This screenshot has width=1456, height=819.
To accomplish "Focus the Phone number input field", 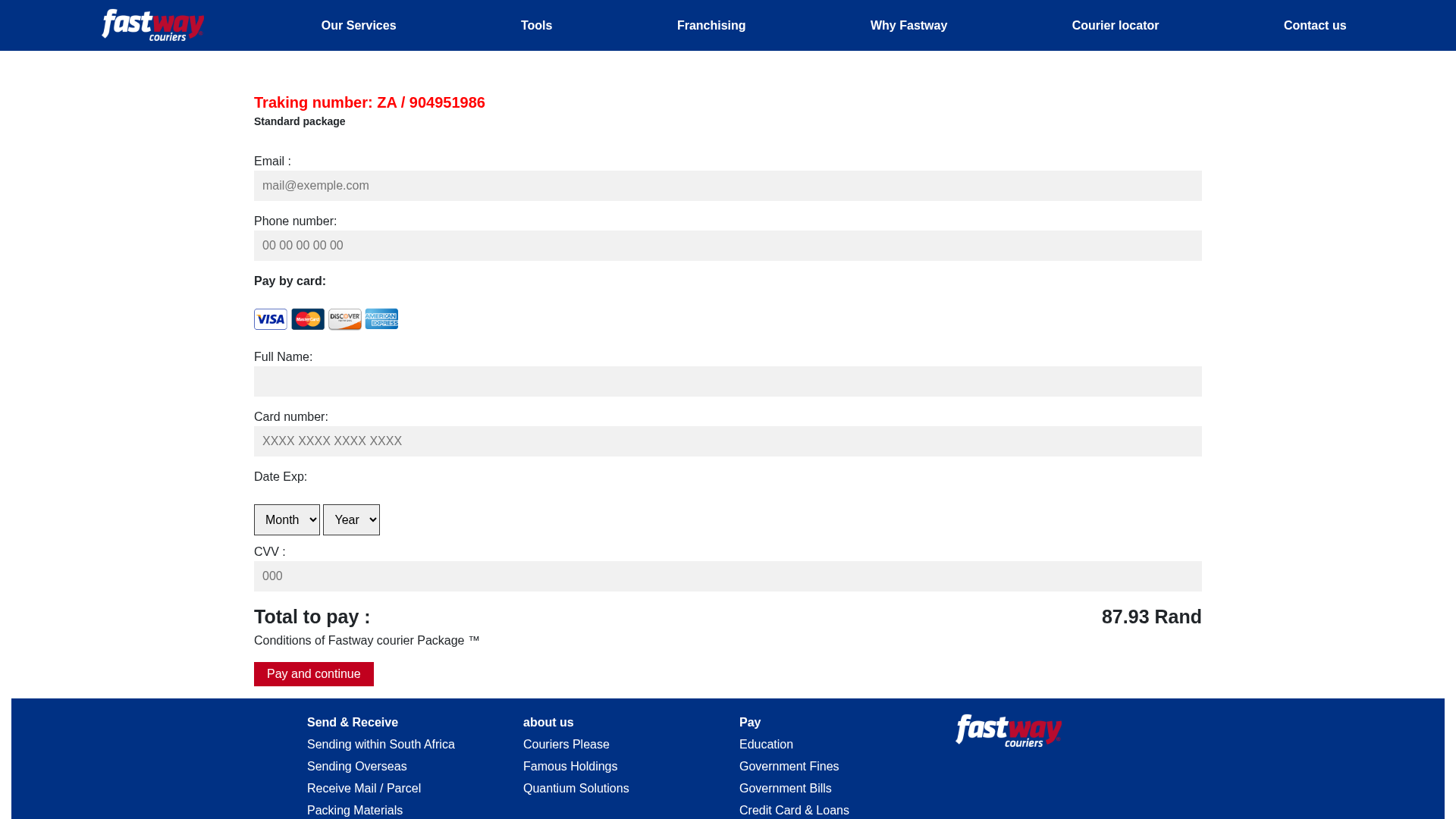I will point(728,246).
